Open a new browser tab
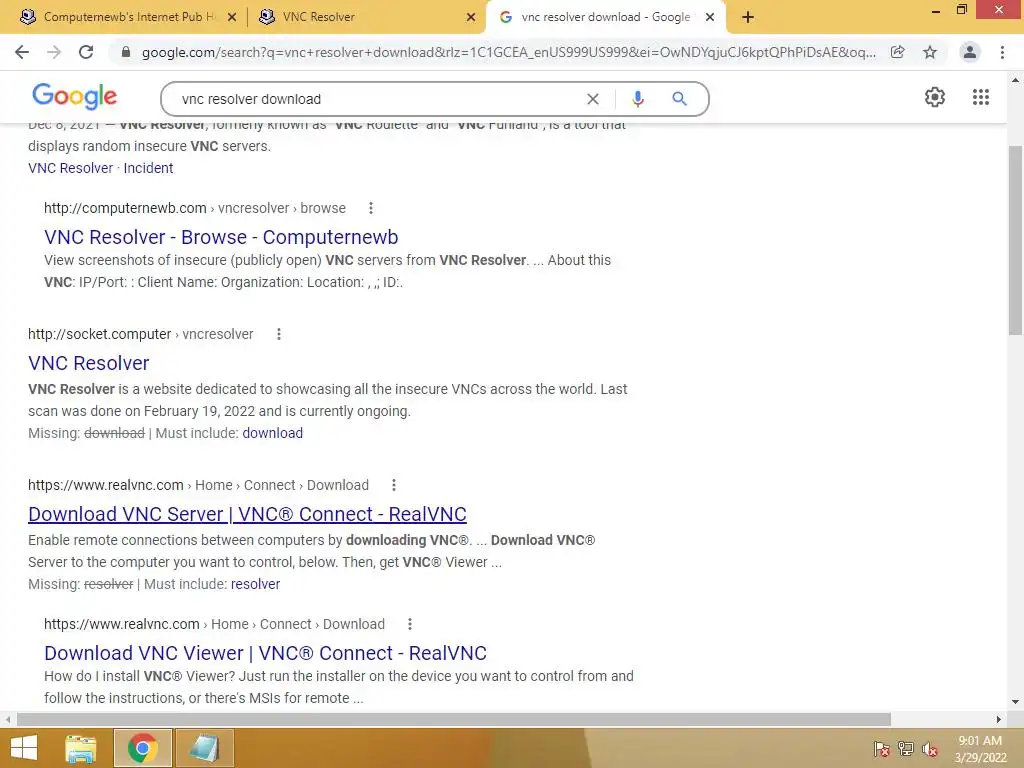Image resolution: width=1024 pixels, height=768 pixels. [748, 18]
